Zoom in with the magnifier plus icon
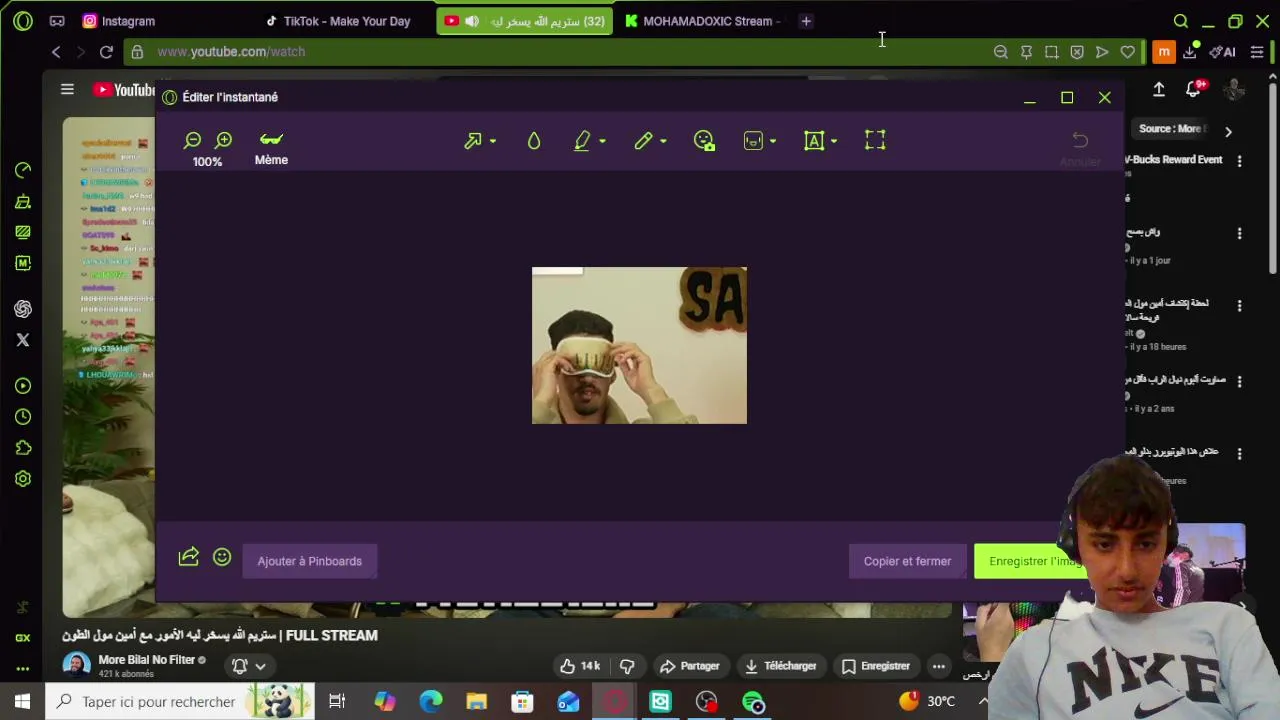The height and width of the screenshot is (720, 1280). click(223, 141)
